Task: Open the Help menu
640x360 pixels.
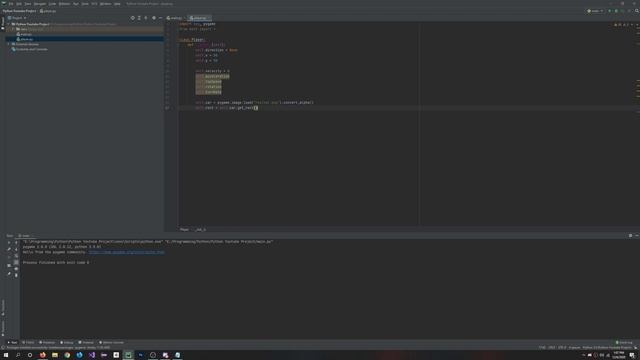Action: (x=117, y=4)
